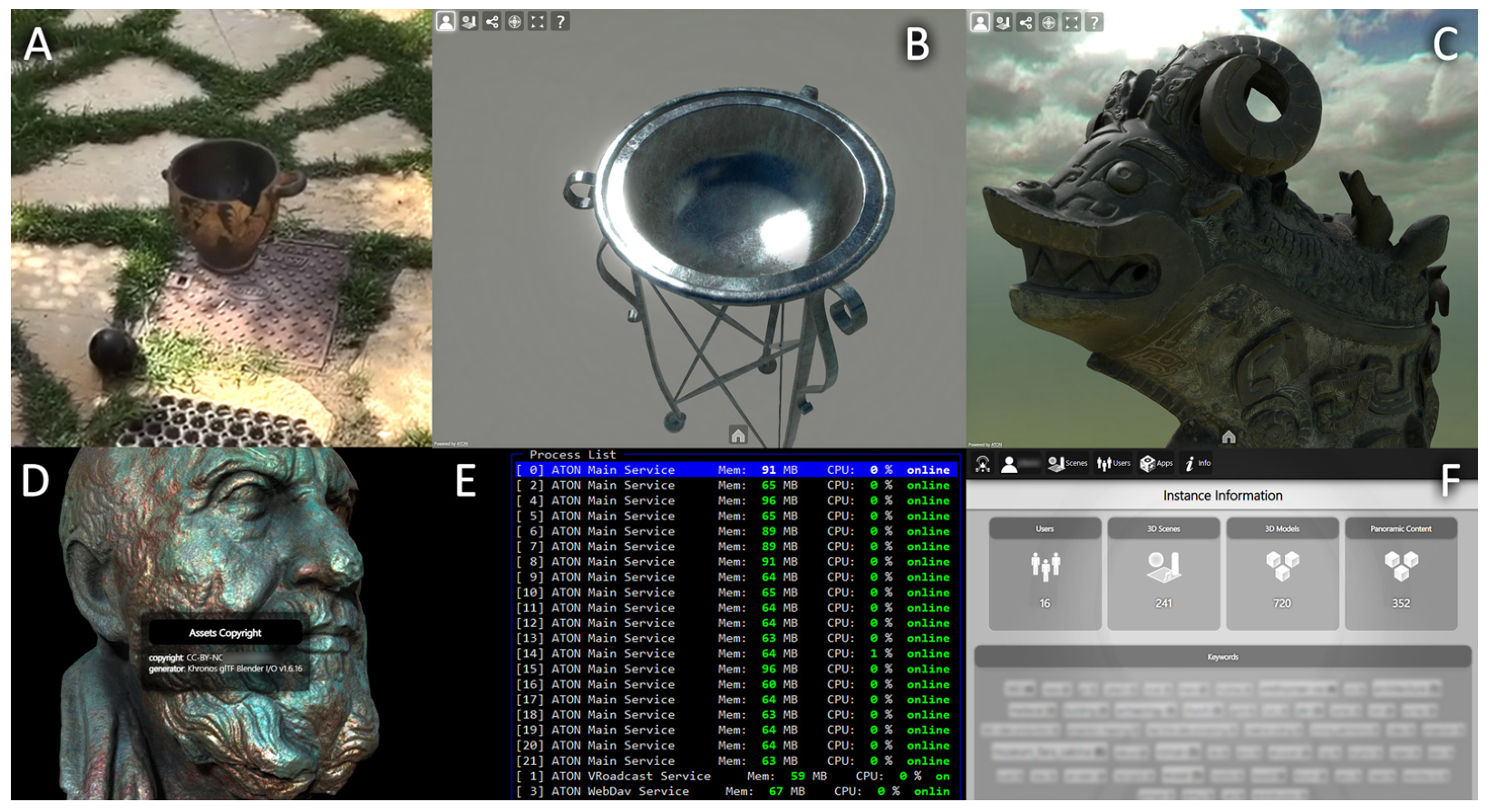Click the generator Khronos glTF Blender text
The image size is (1497, 812).
(x=226, y=669)
